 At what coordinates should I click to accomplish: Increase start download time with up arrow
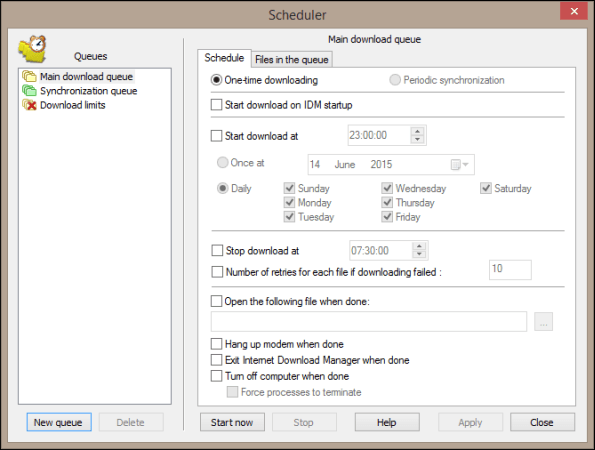tap(417, 131)
